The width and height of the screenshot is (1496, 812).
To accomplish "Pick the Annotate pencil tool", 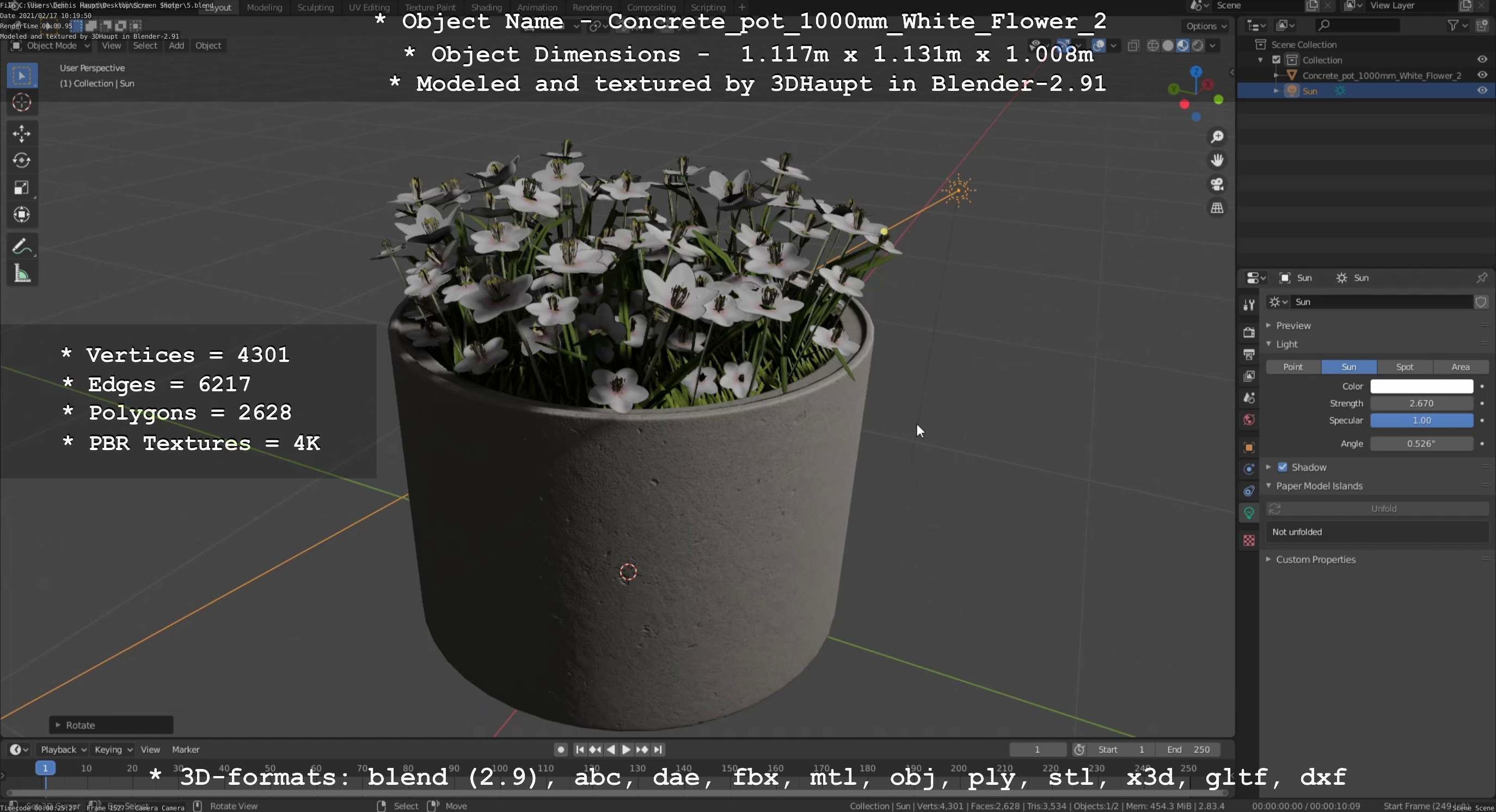I will tap(21, 246).
